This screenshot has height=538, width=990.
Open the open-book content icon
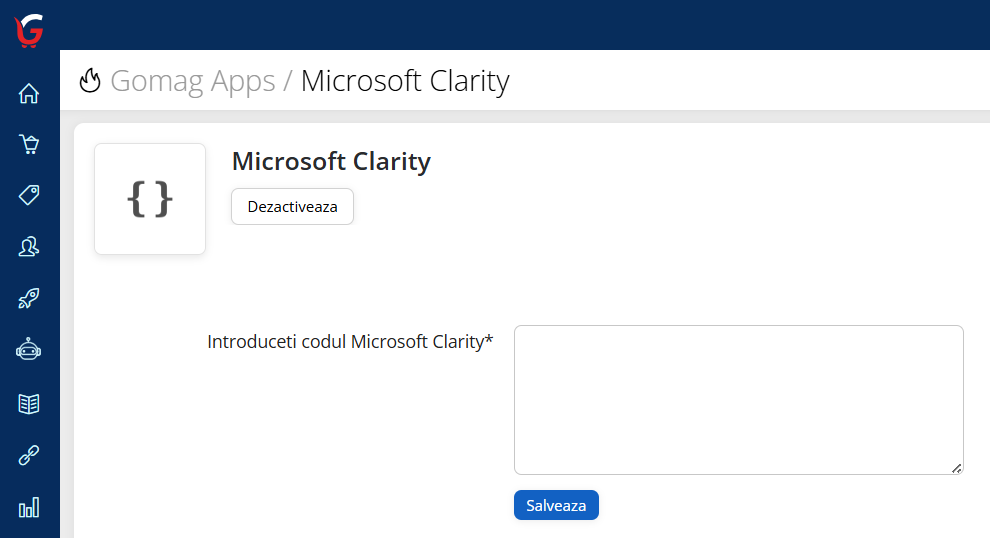pos(28,404)
